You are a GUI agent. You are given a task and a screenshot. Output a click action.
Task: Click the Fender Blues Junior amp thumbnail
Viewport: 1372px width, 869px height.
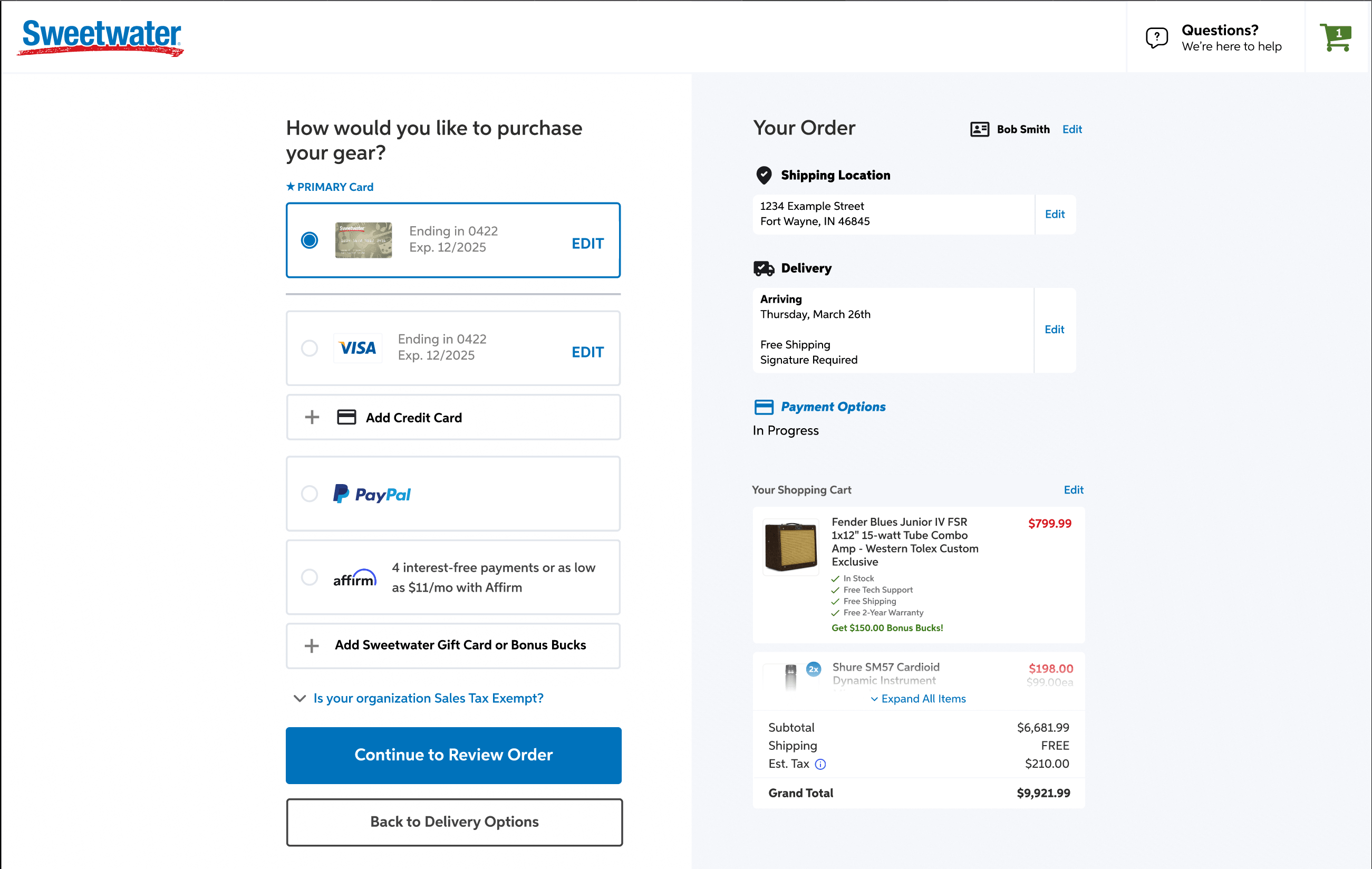(x=790, y=546)
